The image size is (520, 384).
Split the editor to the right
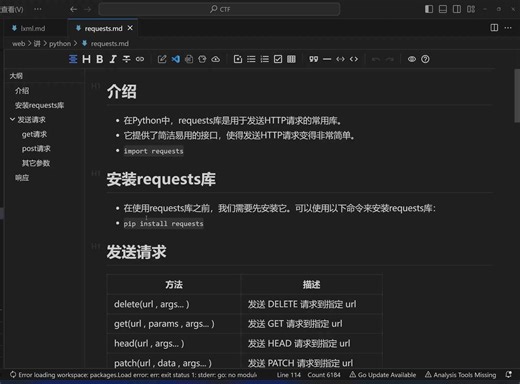[494, 28]
